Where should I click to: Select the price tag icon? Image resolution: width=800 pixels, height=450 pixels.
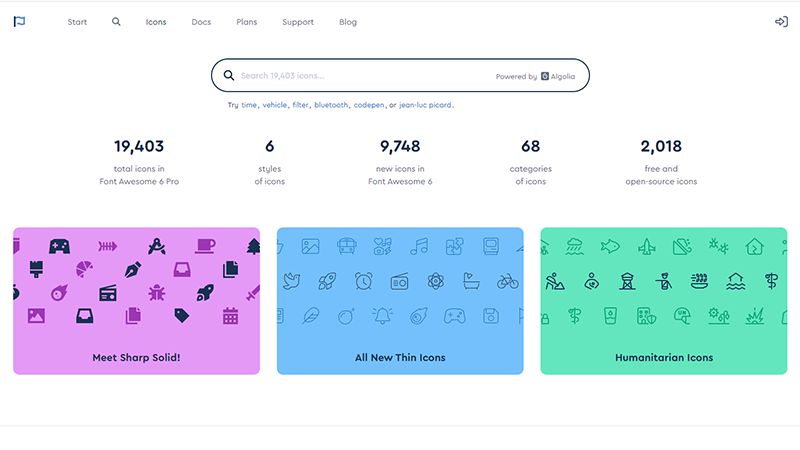click(x=182, y=316)
